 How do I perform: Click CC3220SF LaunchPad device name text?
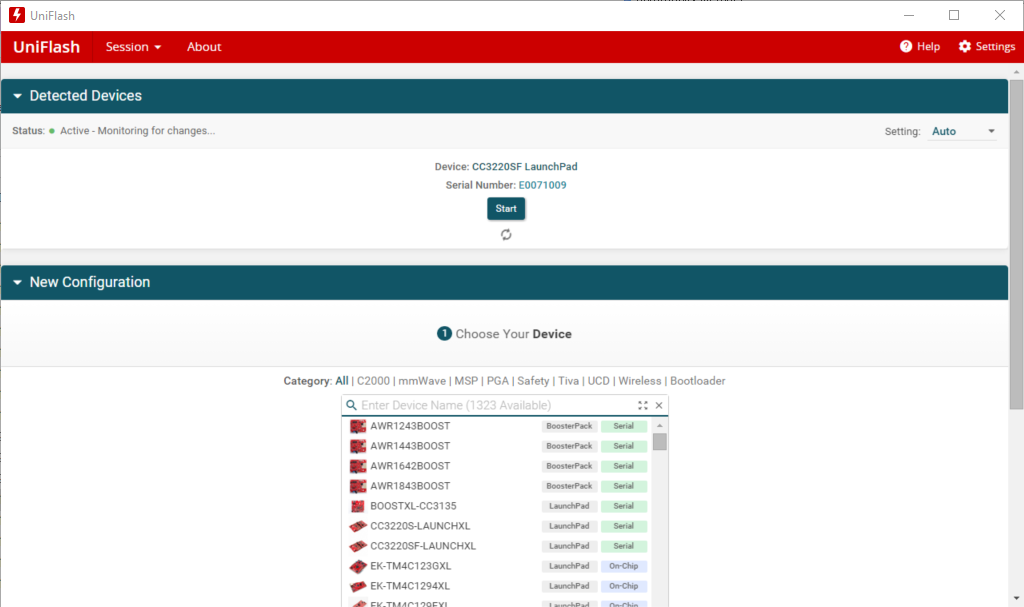pyautogui.click(x=524, y=167)
